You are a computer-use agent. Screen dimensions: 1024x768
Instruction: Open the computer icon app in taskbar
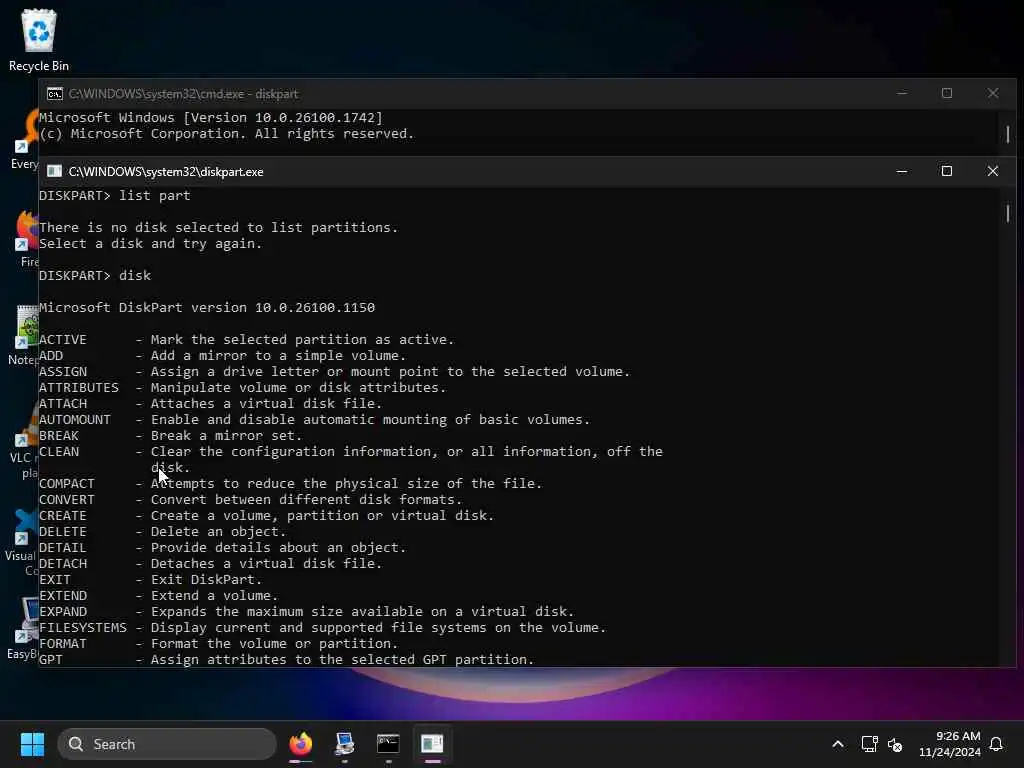point(344,744)
